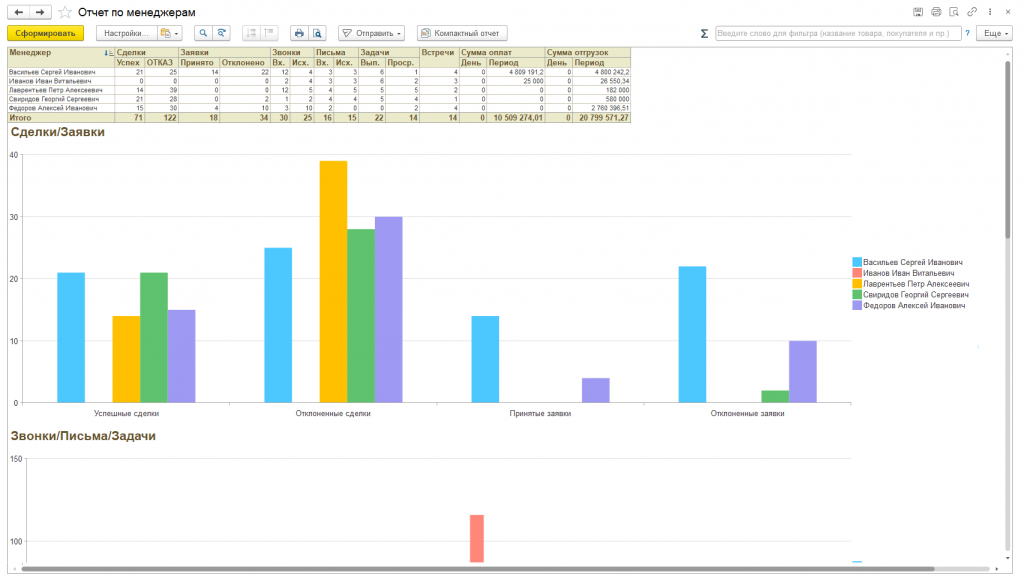The height and width of the screenshot is (581, 1024).
Task: Click the red bar in lower chart
Action: (x=477, y=539)
